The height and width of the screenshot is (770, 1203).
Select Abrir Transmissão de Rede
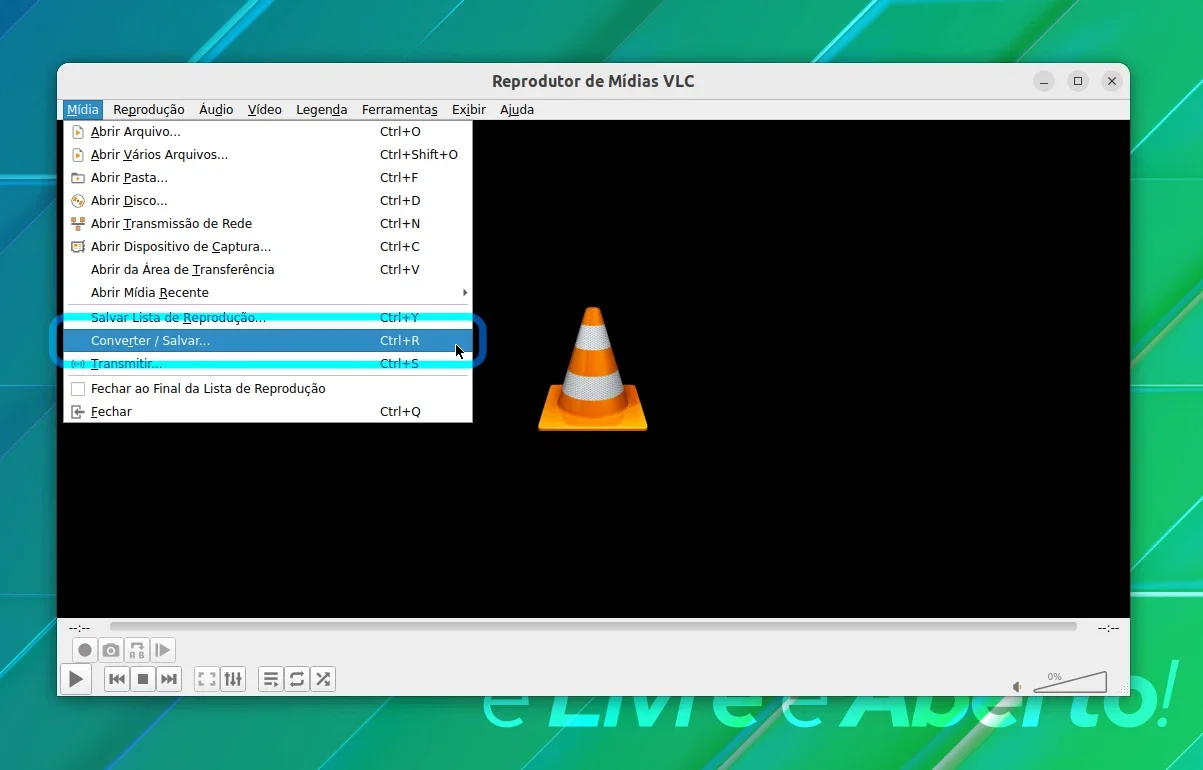tap(268, 223)
